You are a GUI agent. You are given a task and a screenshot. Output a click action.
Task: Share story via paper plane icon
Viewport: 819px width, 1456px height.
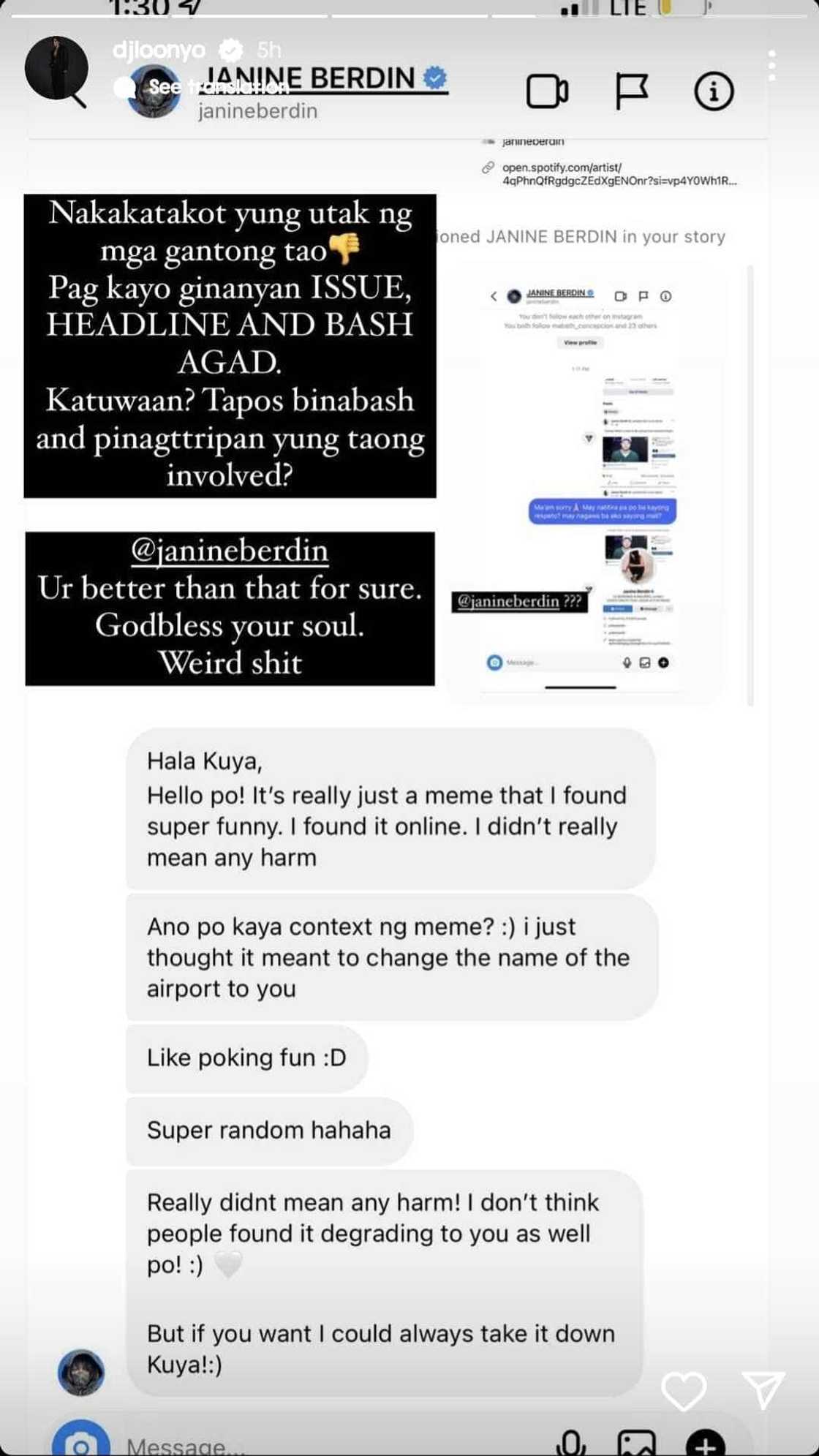click(763, 1389)
